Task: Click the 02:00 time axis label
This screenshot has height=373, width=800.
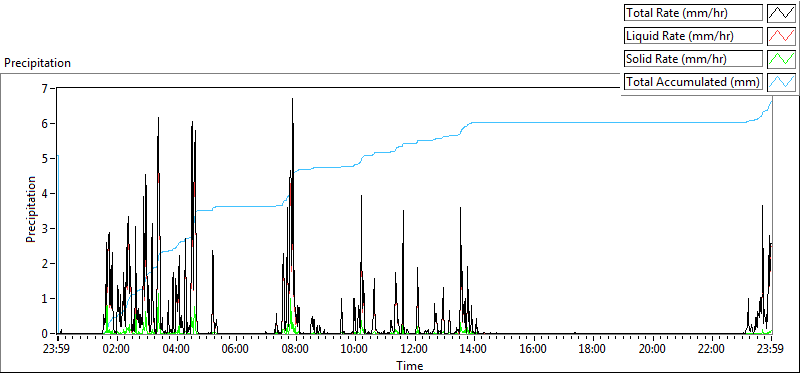Action: [x=117, y=350]
